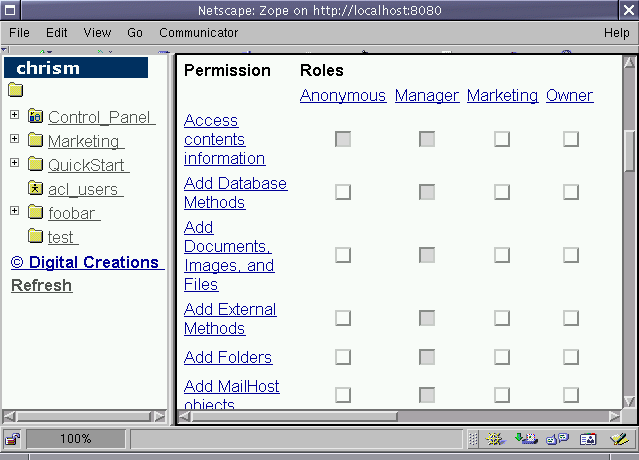Open the Help menu
The image size is (639, 460).
617,33
